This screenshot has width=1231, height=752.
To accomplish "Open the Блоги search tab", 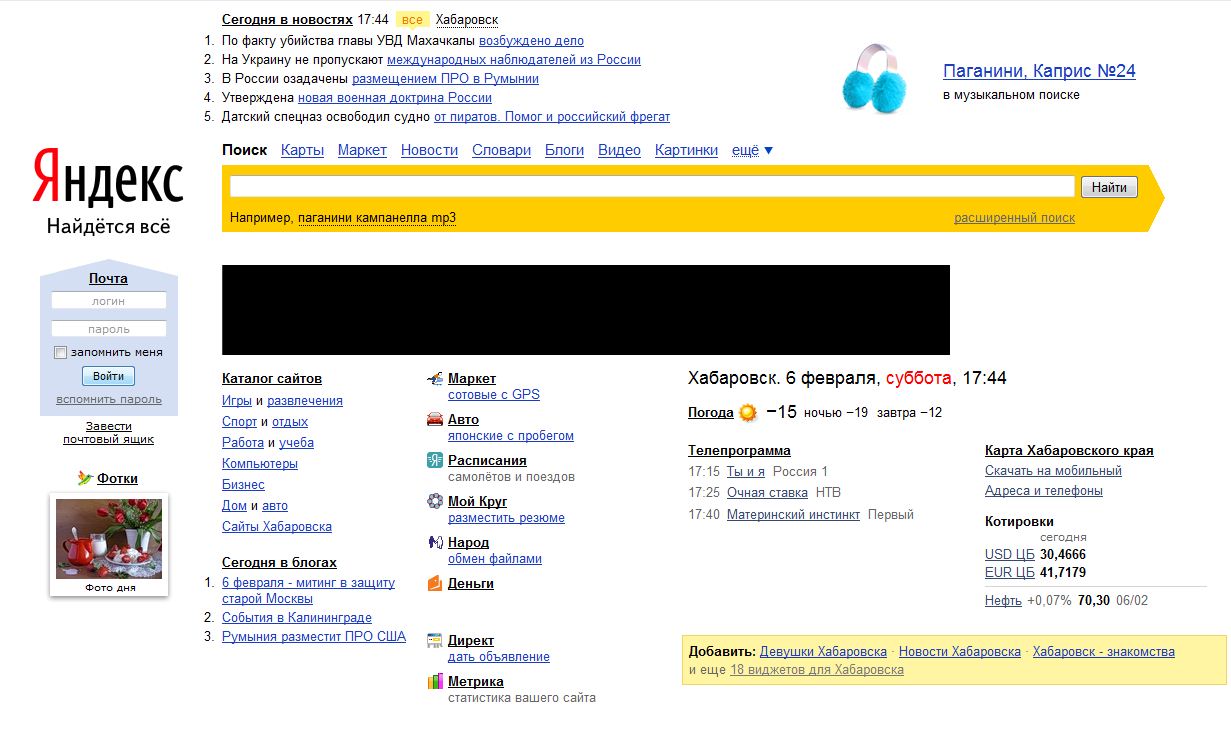I will pos(564,150).
